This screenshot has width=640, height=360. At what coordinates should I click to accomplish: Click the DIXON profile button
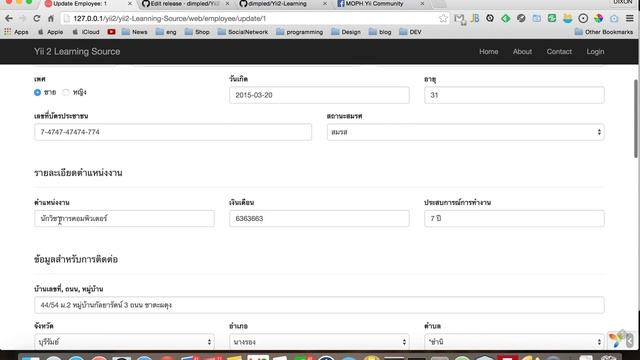tap(623, 2)
